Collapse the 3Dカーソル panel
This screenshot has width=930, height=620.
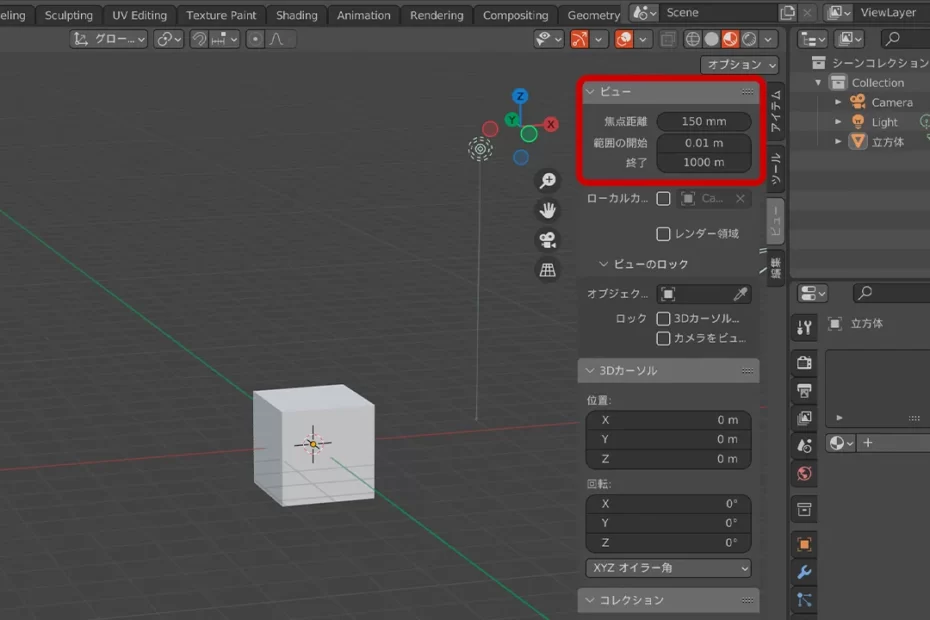[x=589, y=371]
